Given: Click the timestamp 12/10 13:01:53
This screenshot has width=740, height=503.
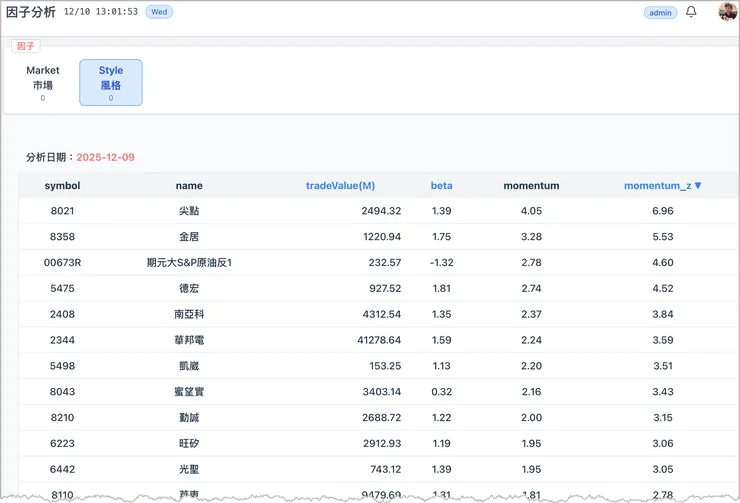Looking at the screenshot, I should (x=101, y=11).
